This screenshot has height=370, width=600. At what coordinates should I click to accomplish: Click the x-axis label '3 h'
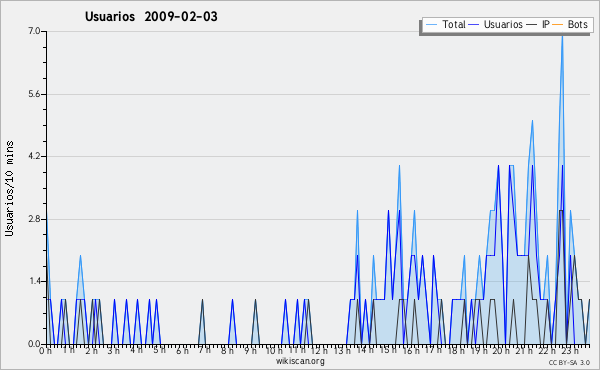114,351
